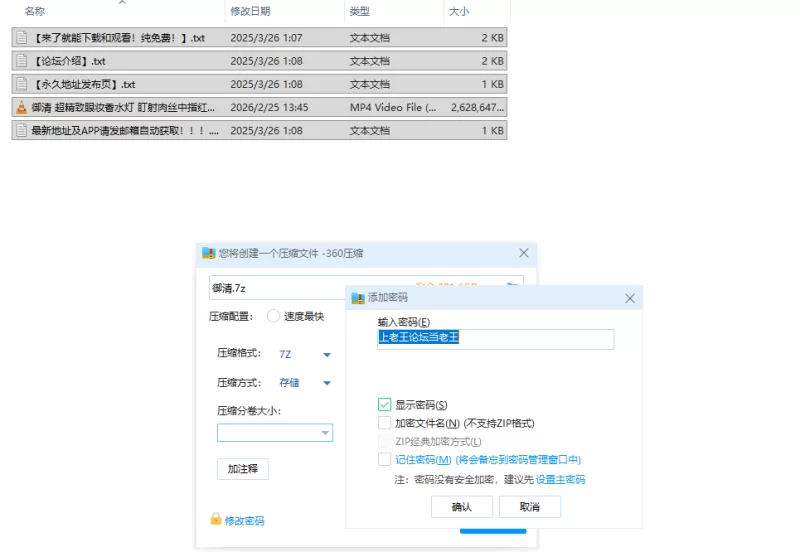The image size is (800, 552).
Task: Enable the 显示密码(S) checkbox
Action: (385, 405)
